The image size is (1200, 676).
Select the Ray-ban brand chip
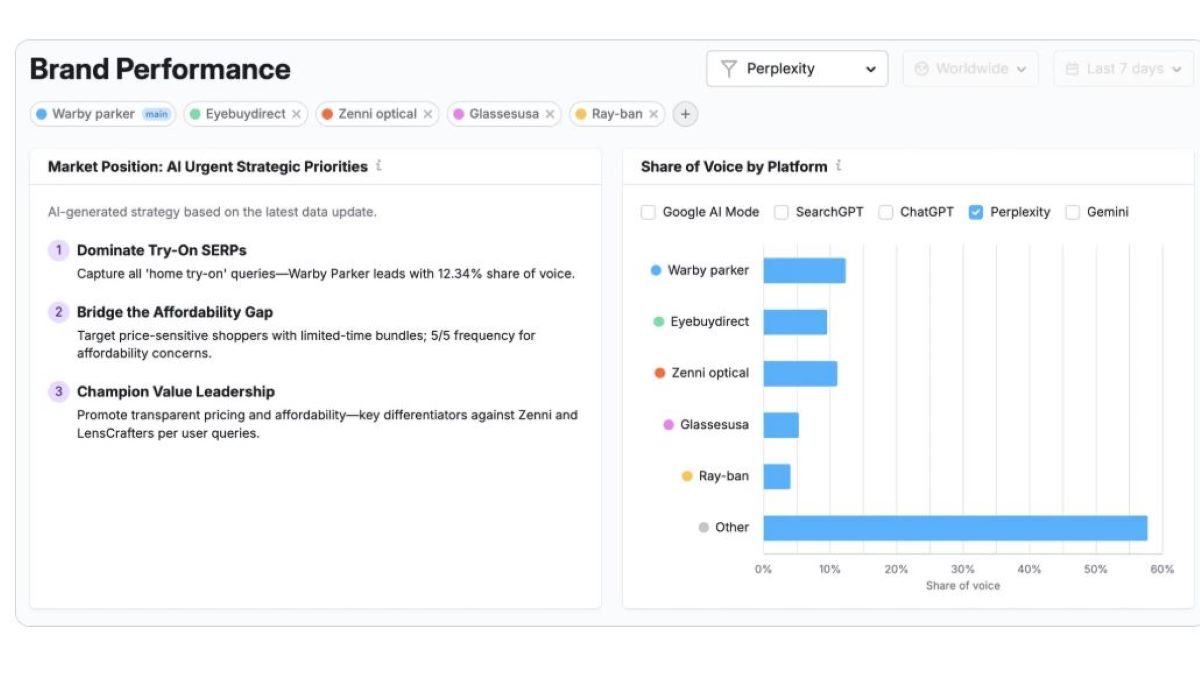coord(617,114)
